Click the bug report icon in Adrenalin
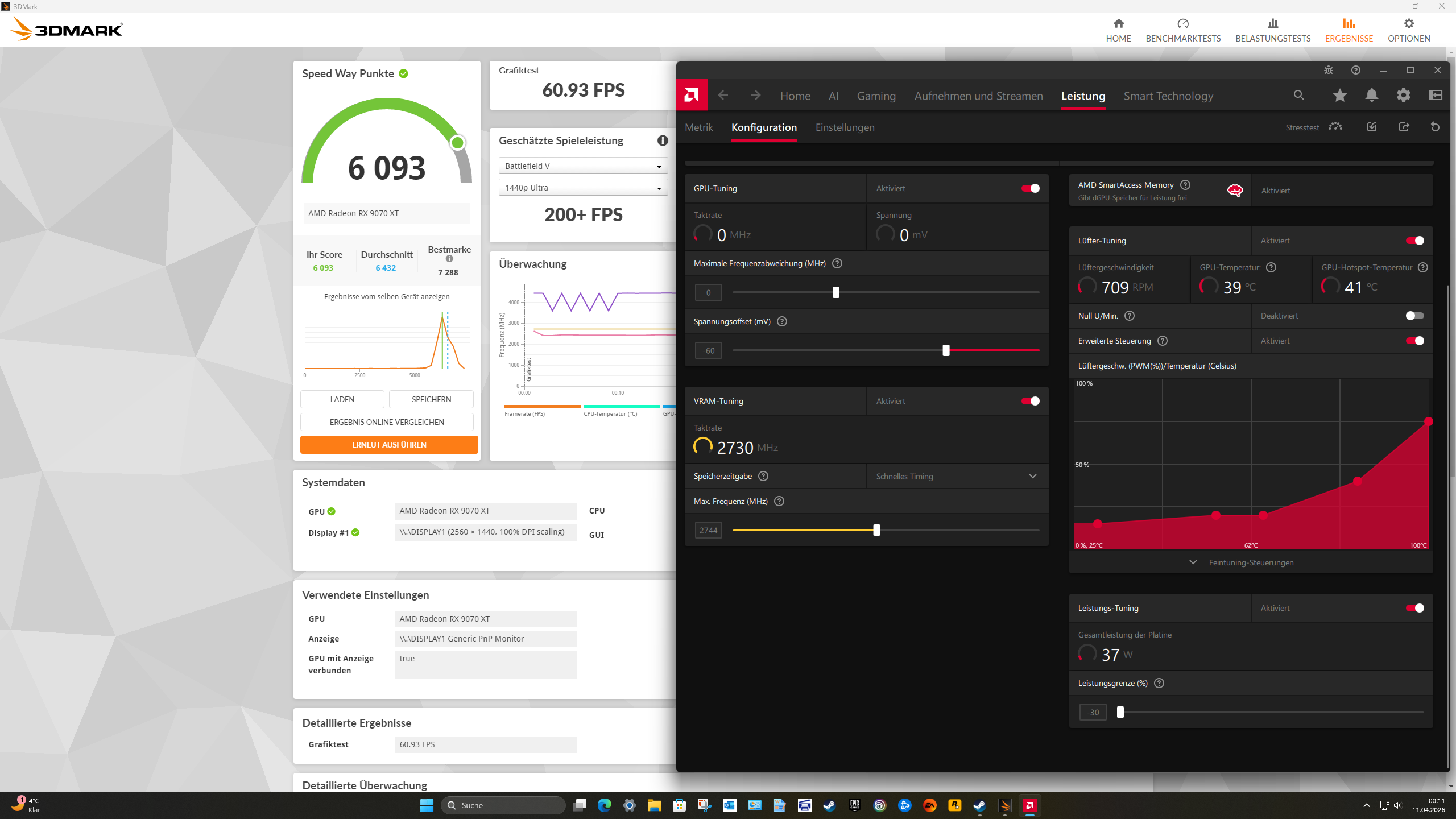This screenshot has width=1456, height=819. (x=1329, y=70)
